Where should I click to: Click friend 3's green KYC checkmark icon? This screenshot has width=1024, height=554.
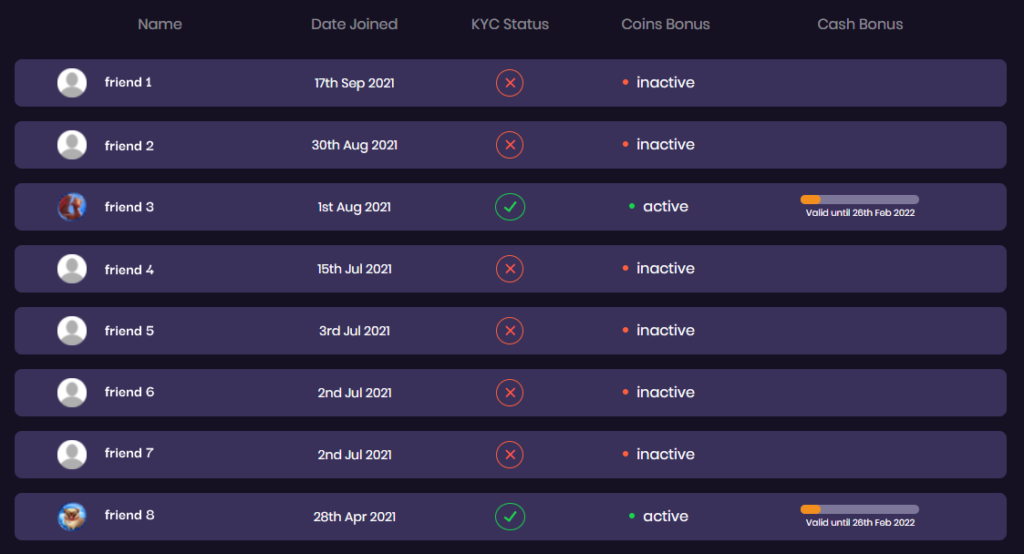[509, 207]
